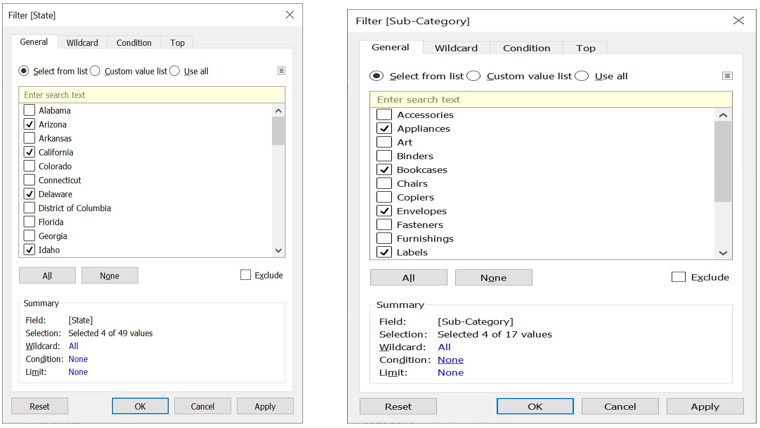
Task: Apply the State filter
Action: tap(265, 406)
